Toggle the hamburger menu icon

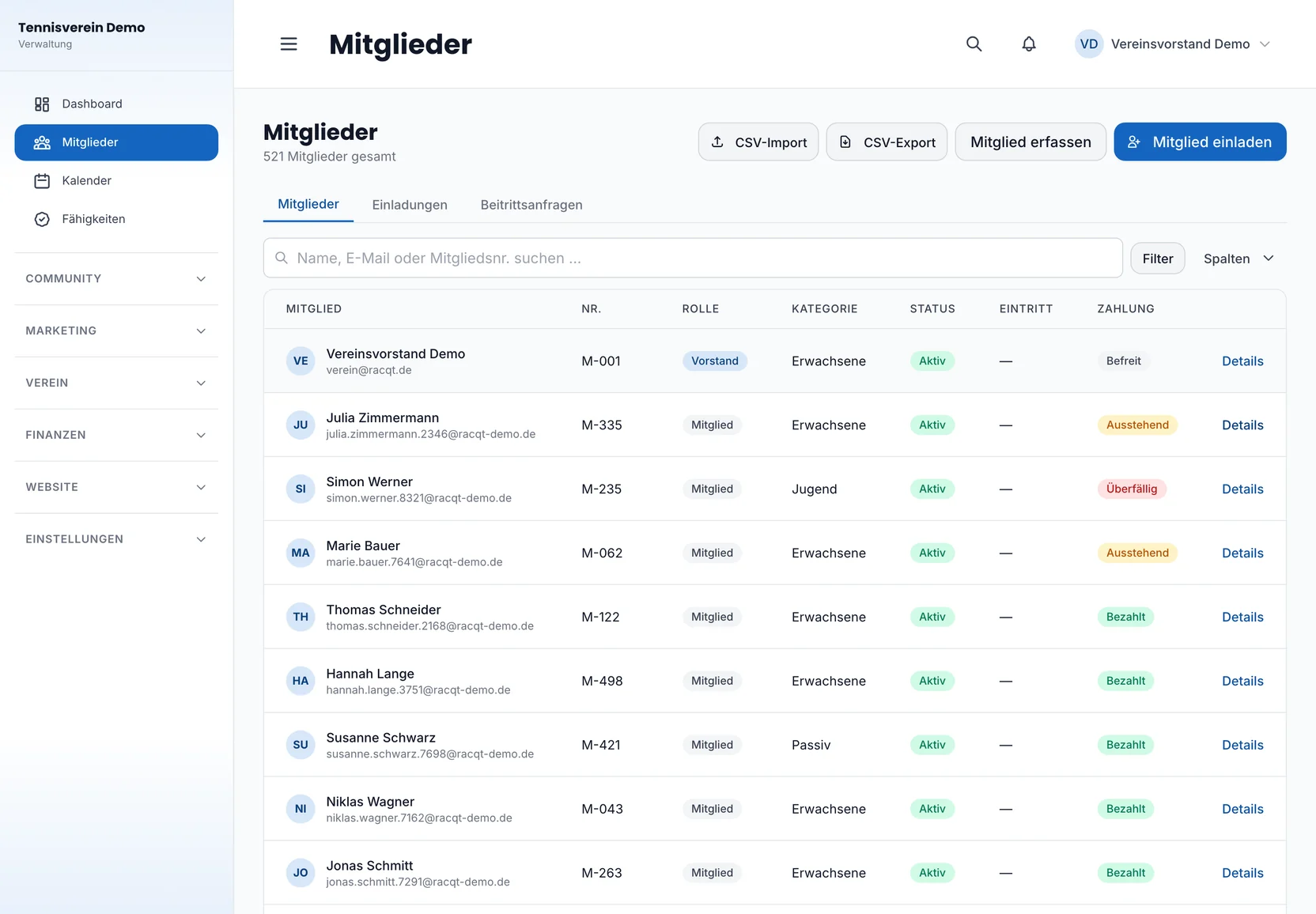(x=289, y=44)
